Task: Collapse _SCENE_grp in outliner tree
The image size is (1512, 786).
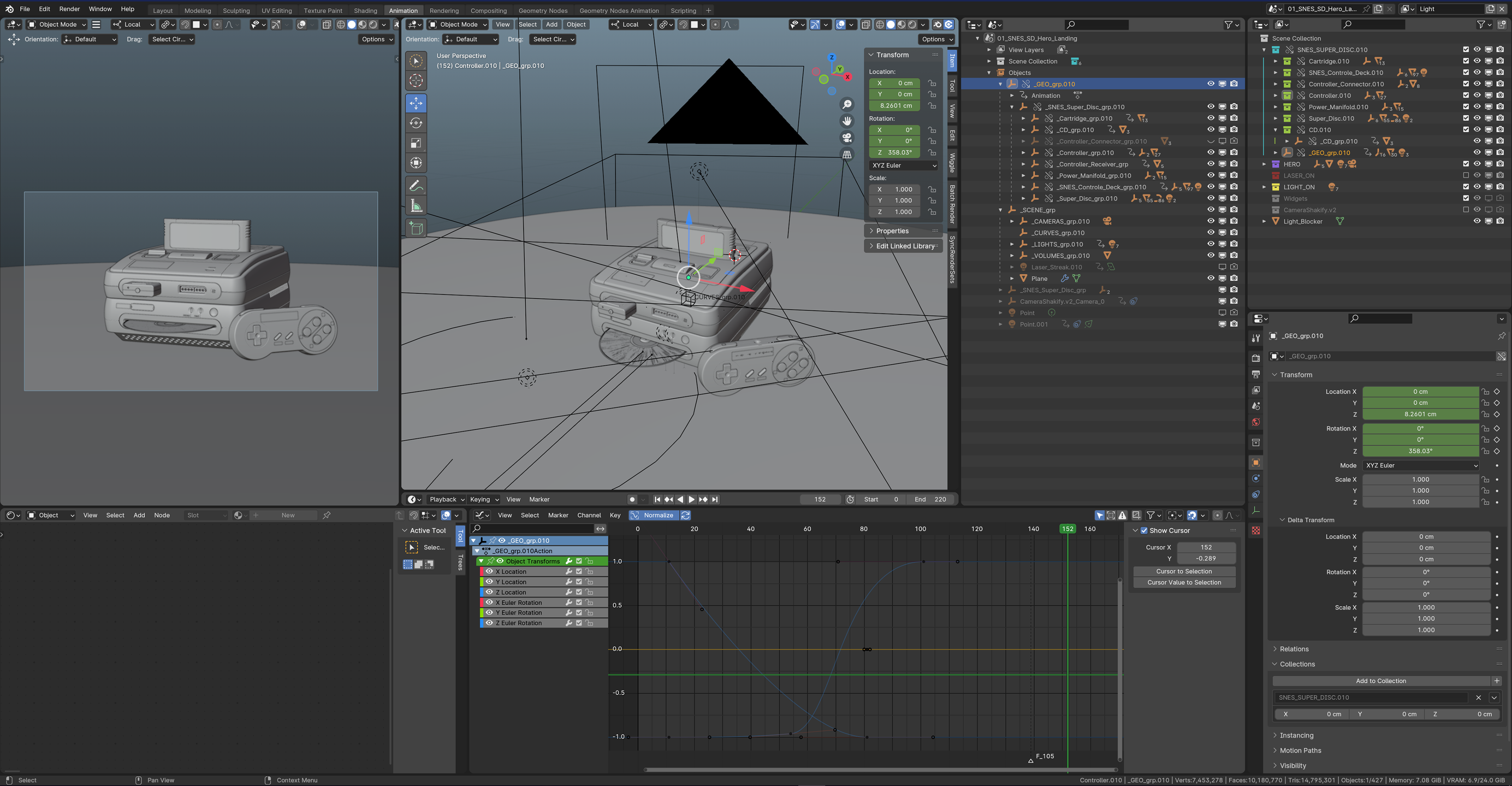Action: pyautogui.click(x=1000, y=210)
